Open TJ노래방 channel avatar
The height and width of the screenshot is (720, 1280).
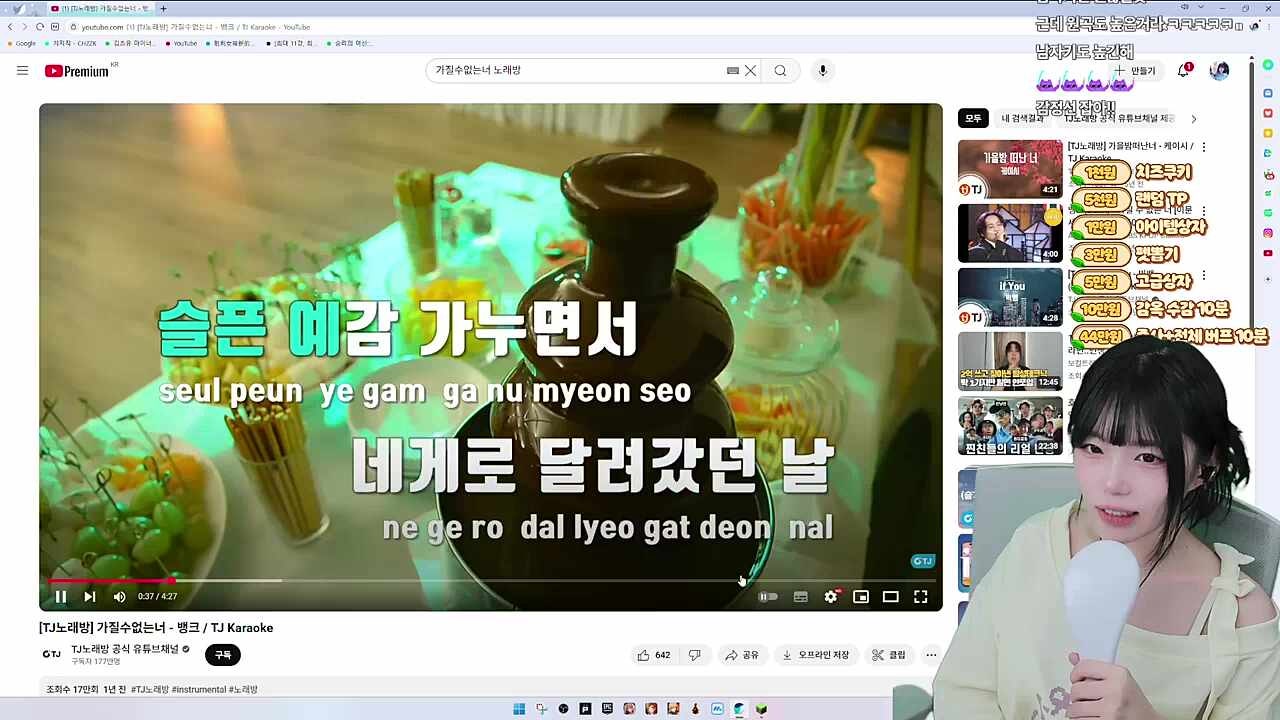(x=51, y=655)
